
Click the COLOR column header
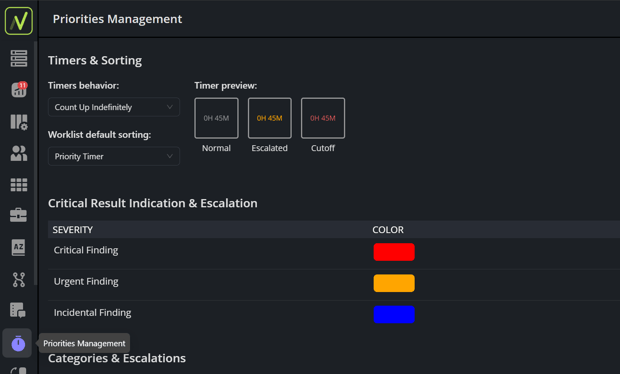(x=388, y=230)
